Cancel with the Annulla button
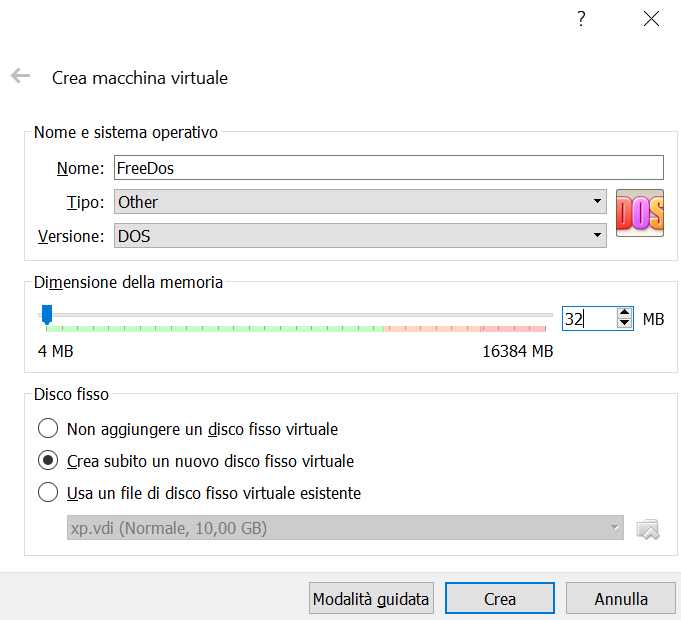The image size is (681, 620). pos(620,599)
